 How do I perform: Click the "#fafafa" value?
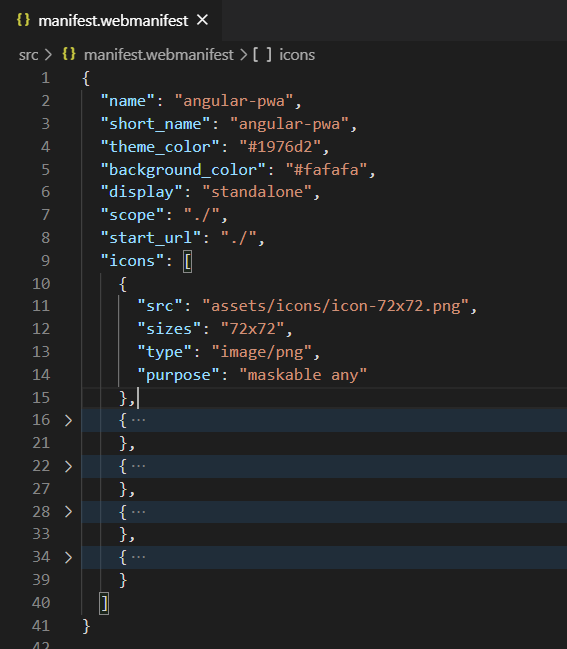tap(326, 170)
